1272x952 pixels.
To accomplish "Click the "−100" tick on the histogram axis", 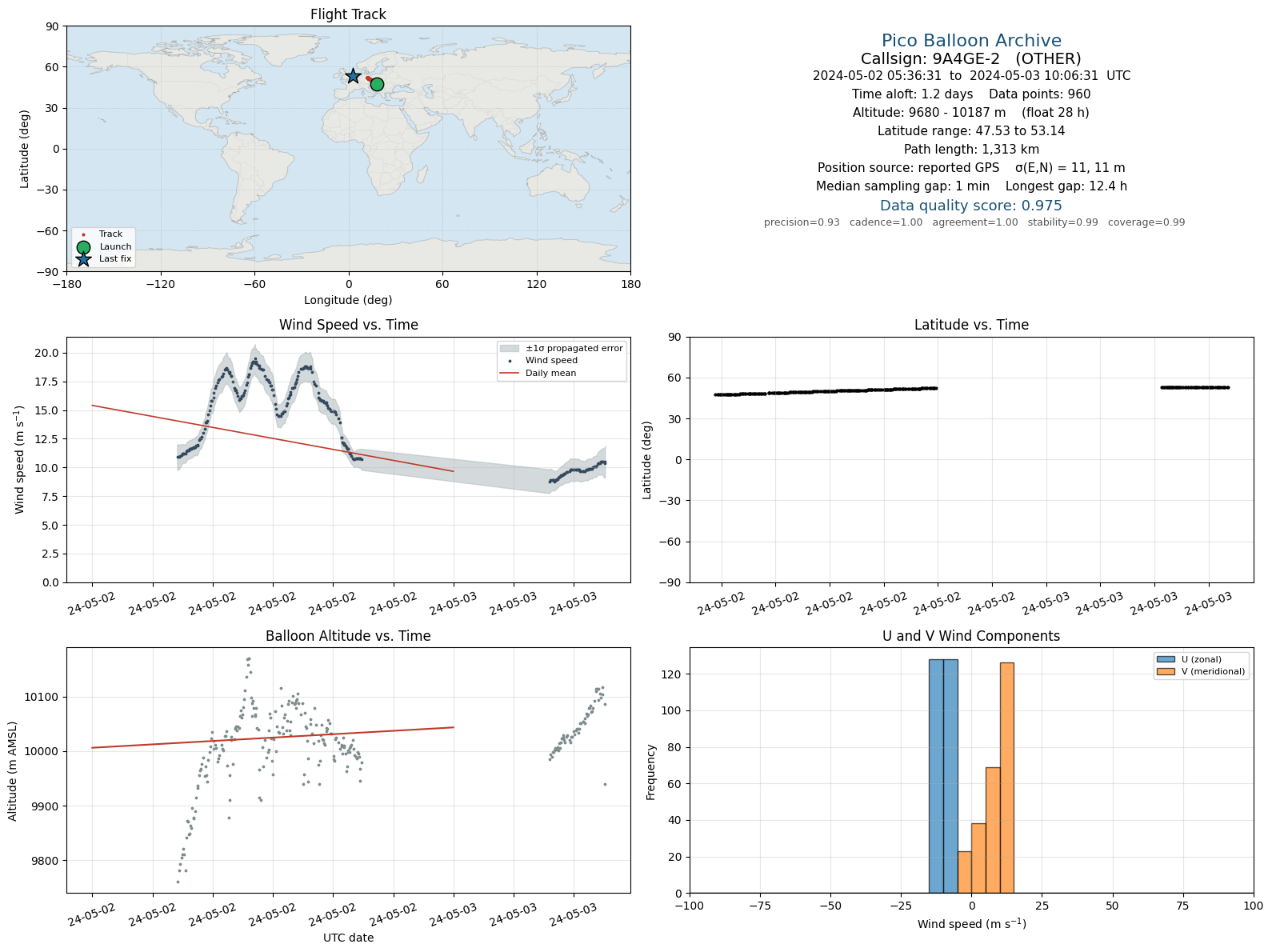I will [690, 906].
